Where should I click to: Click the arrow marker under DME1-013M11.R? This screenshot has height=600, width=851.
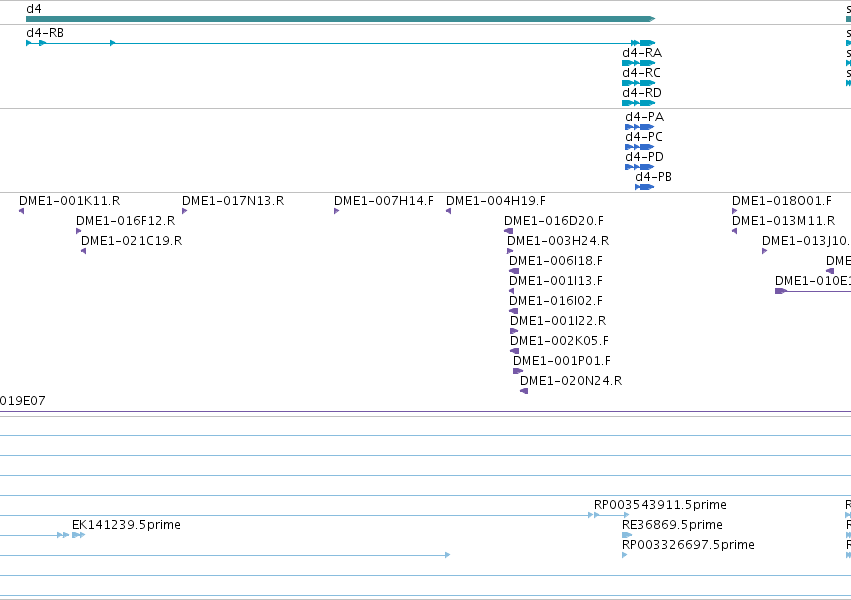coord(735,231)
